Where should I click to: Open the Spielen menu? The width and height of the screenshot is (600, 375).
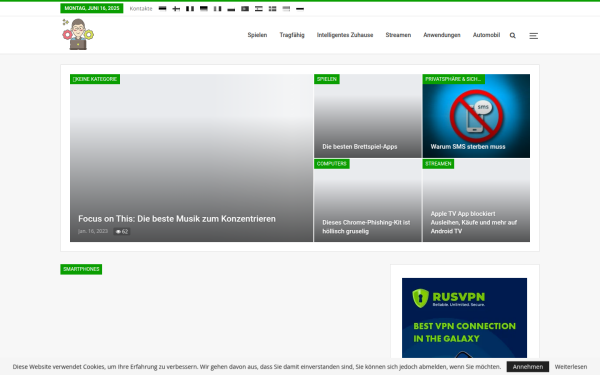coord(257,35)
